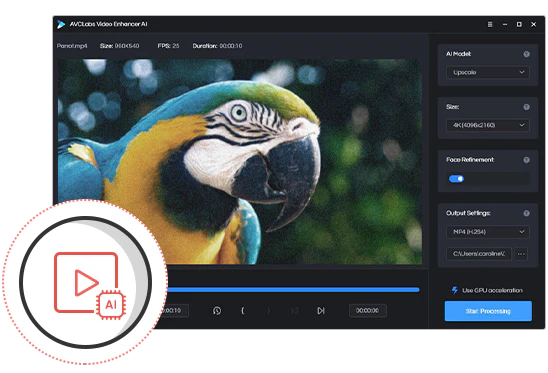Expand the AI Model Upscale dropdown
Screen dimensions: 548x373
[488, 72]
